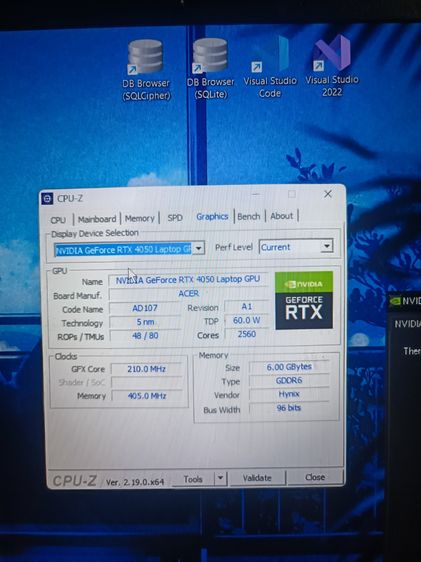
Task: Open the Memory tab
Action: [139, 218]
